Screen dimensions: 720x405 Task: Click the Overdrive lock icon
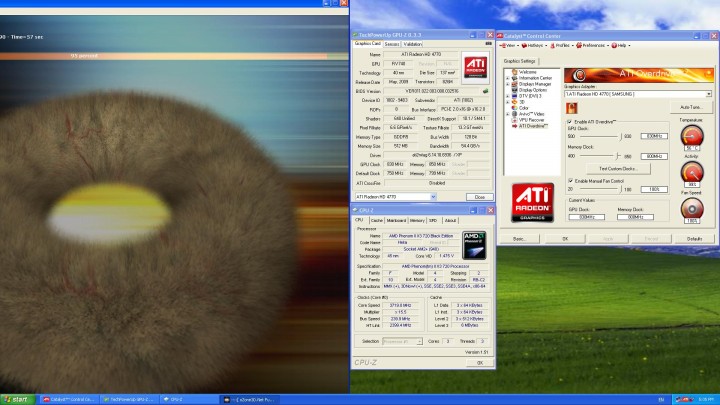[x=571, y=108]
